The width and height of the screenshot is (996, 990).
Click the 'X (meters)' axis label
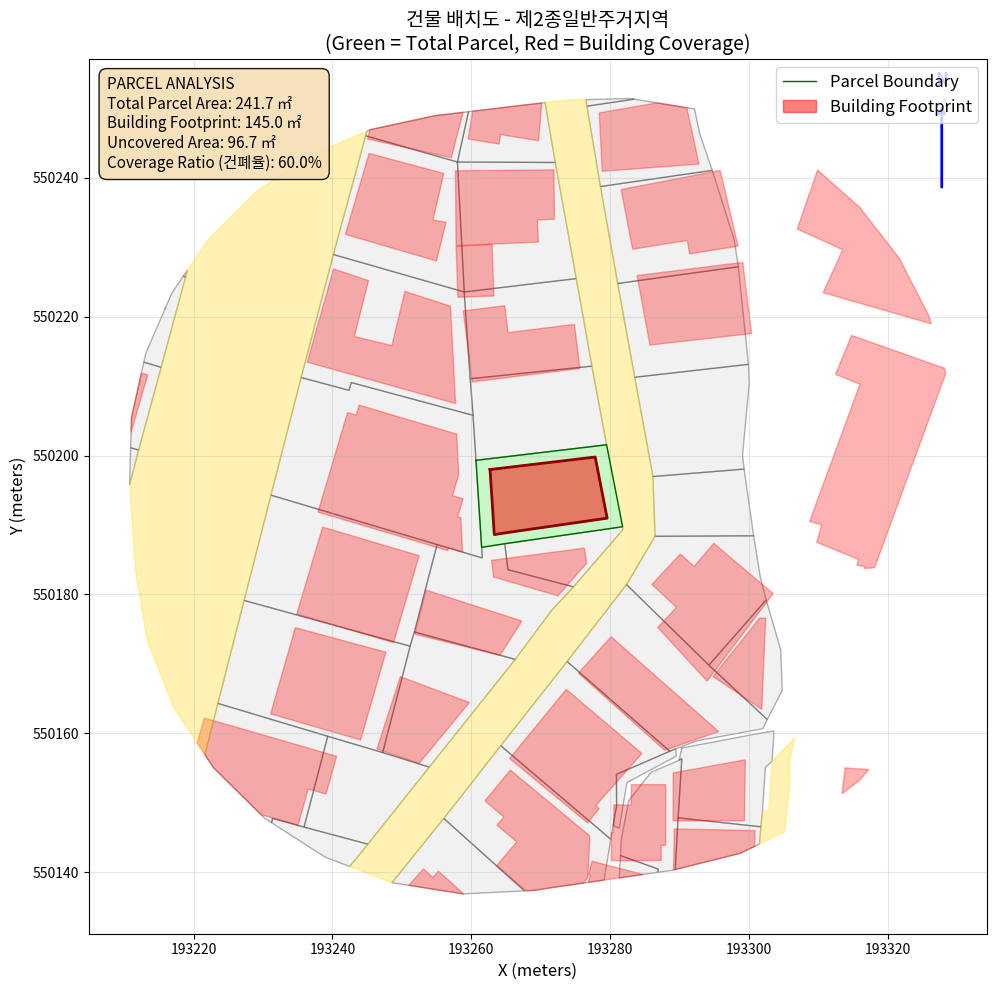point(537,970)
